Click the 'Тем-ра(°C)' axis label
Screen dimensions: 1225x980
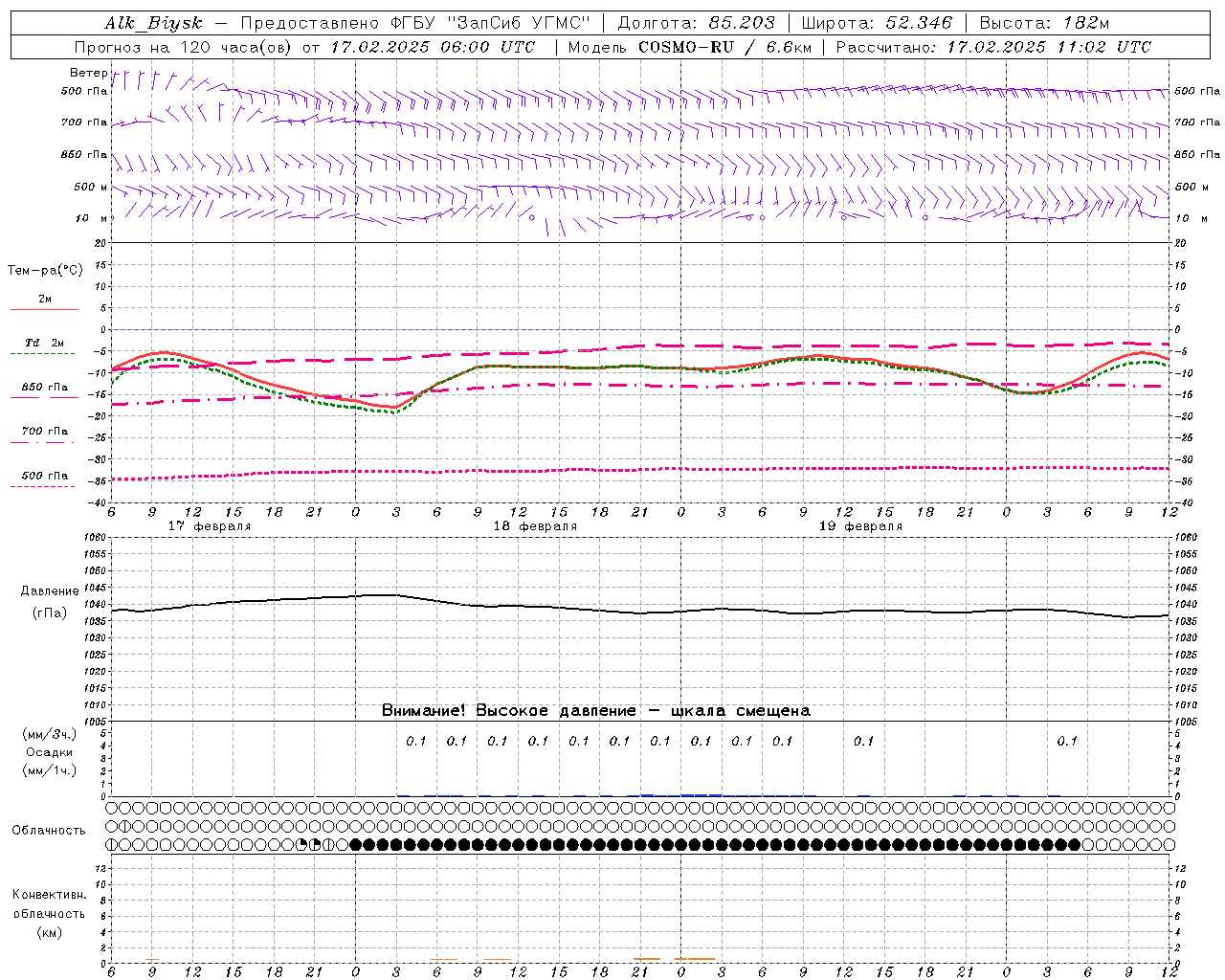45,271
